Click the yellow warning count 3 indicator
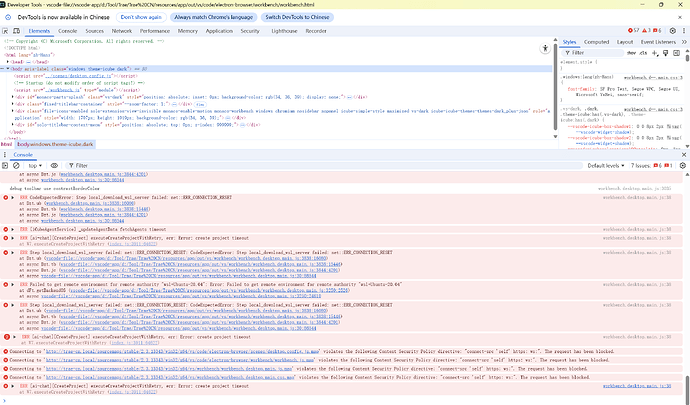 (x=646, y=30)
